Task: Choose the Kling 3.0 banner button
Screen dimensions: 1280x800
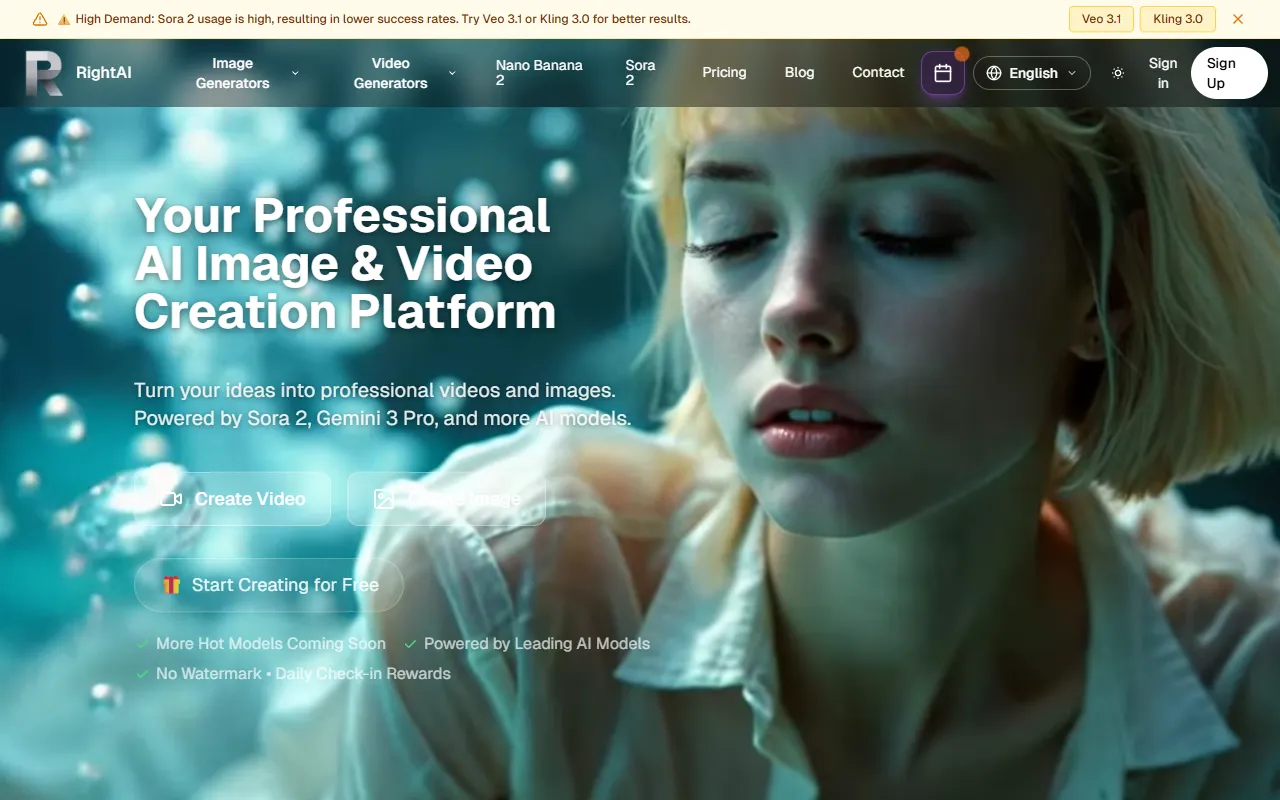Action: [1177, 19]
